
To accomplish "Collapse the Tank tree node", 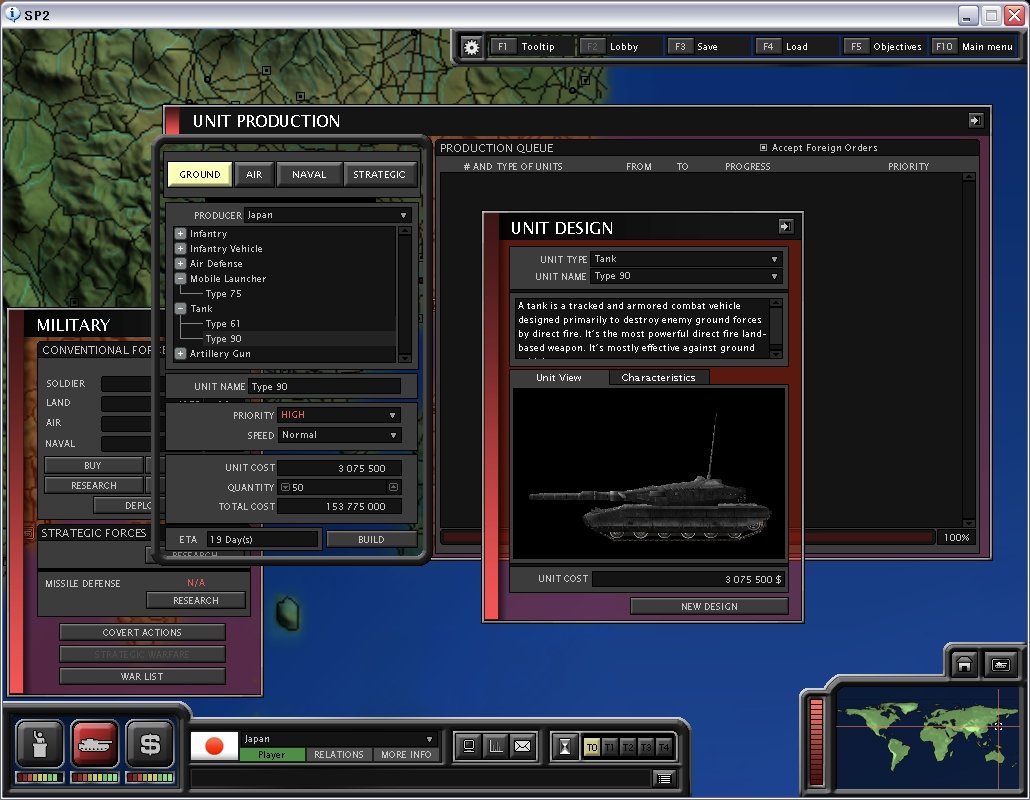I will coord(180,308).
